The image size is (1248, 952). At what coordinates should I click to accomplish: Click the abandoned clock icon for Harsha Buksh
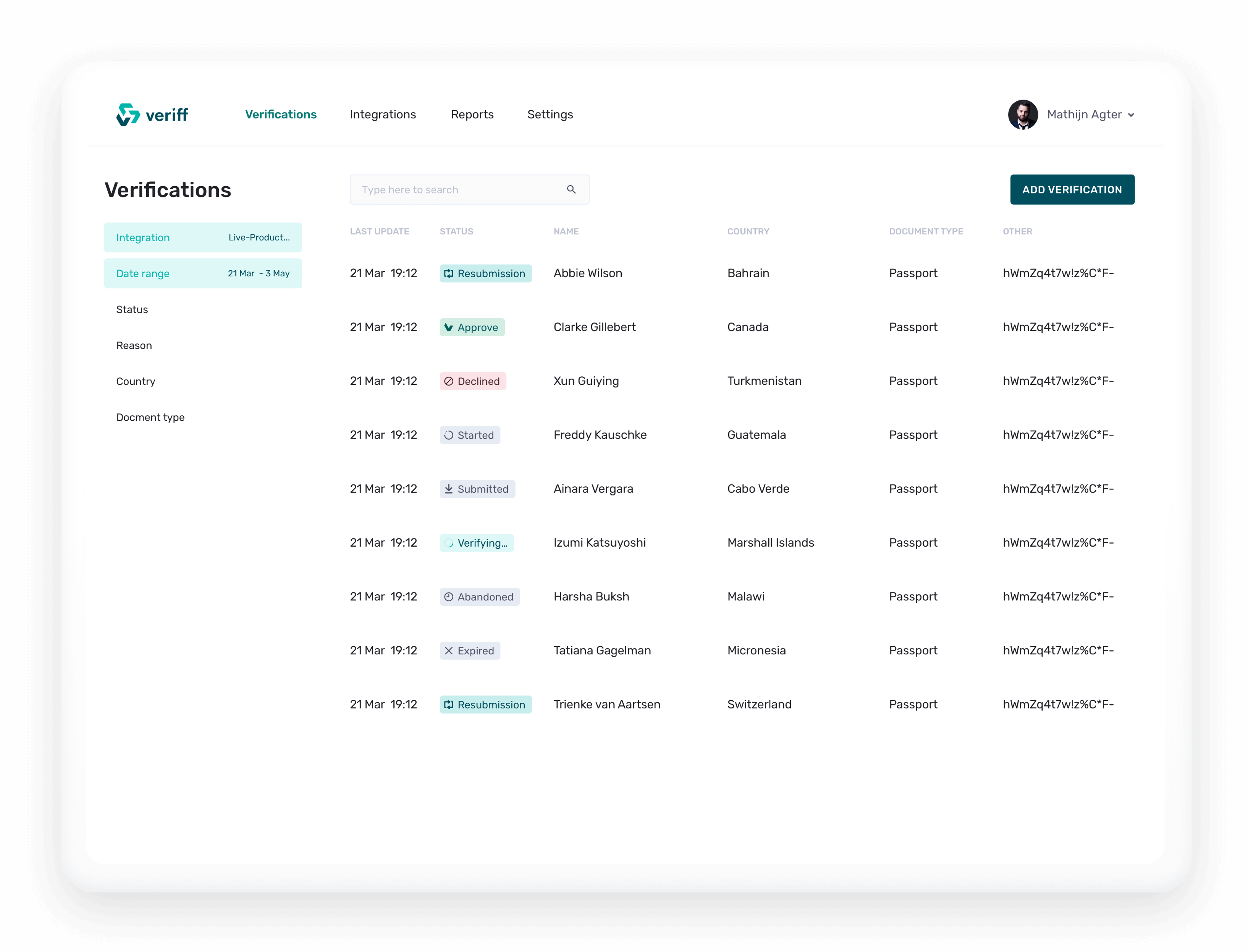(x=448, y=596)
